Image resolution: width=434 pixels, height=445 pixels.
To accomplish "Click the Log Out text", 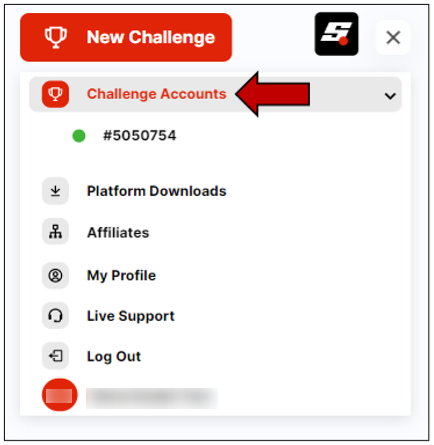I will [x=114, y=356].
